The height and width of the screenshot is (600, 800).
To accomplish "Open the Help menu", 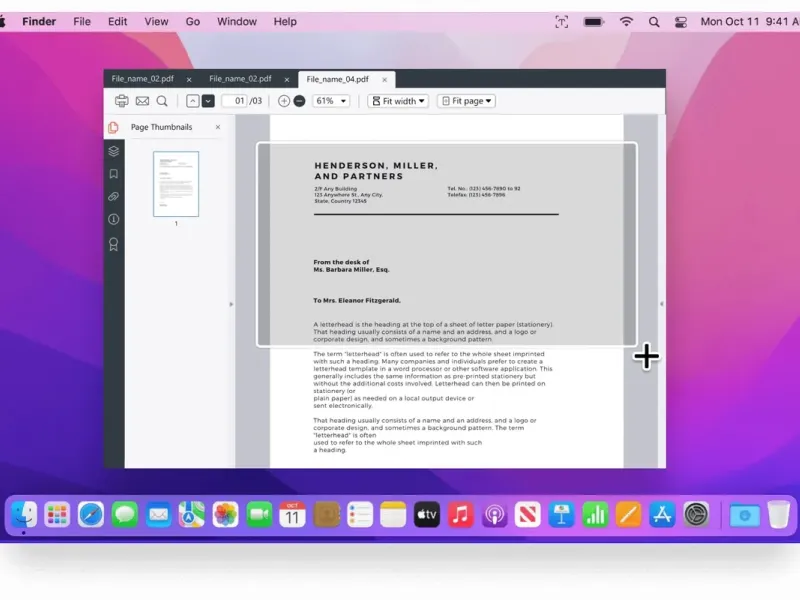I will coord(285,21).
